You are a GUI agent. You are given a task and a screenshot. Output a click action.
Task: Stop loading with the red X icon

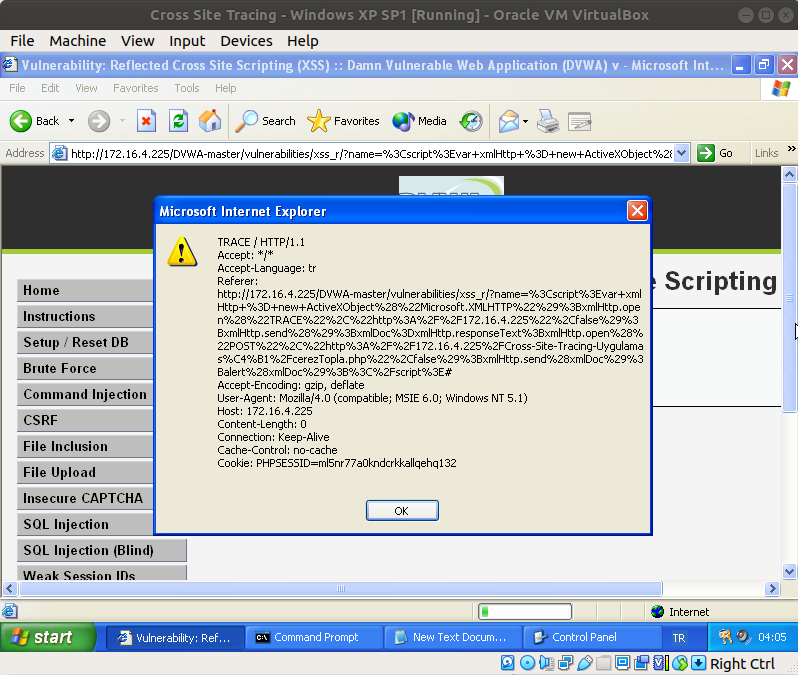[146, 121]
